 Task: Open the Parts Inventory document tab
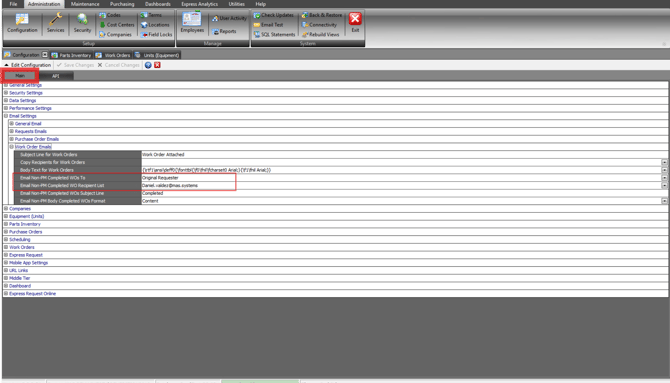pyautogui.click(x=71, y=55)
